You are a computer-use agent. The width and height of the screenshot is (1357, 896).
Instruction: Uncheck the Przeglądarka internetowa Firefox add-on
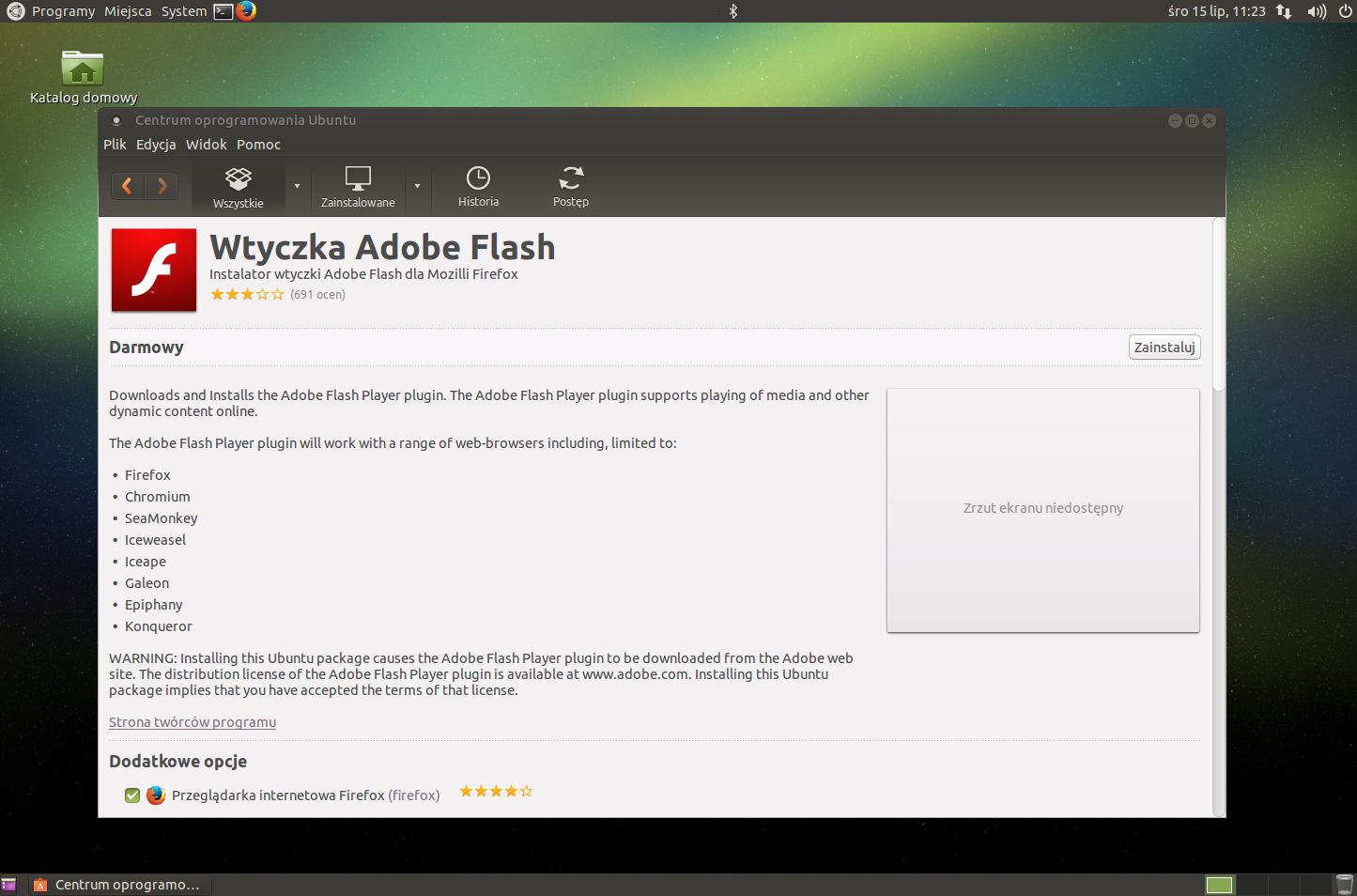pos(132,796)
